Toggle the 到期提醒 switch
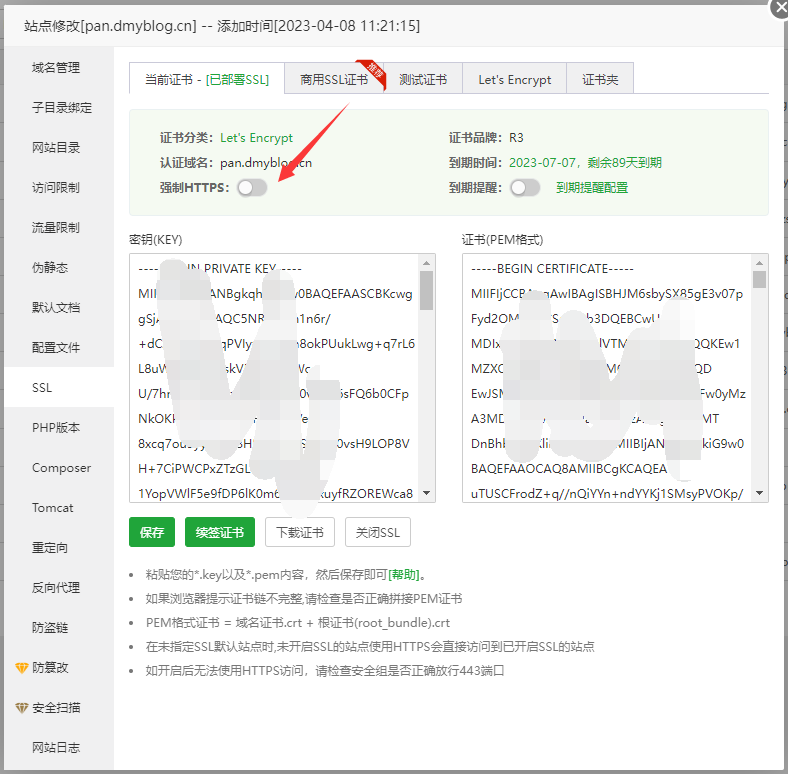The width and height of the screenshot is (788, 774). point(525,188)
